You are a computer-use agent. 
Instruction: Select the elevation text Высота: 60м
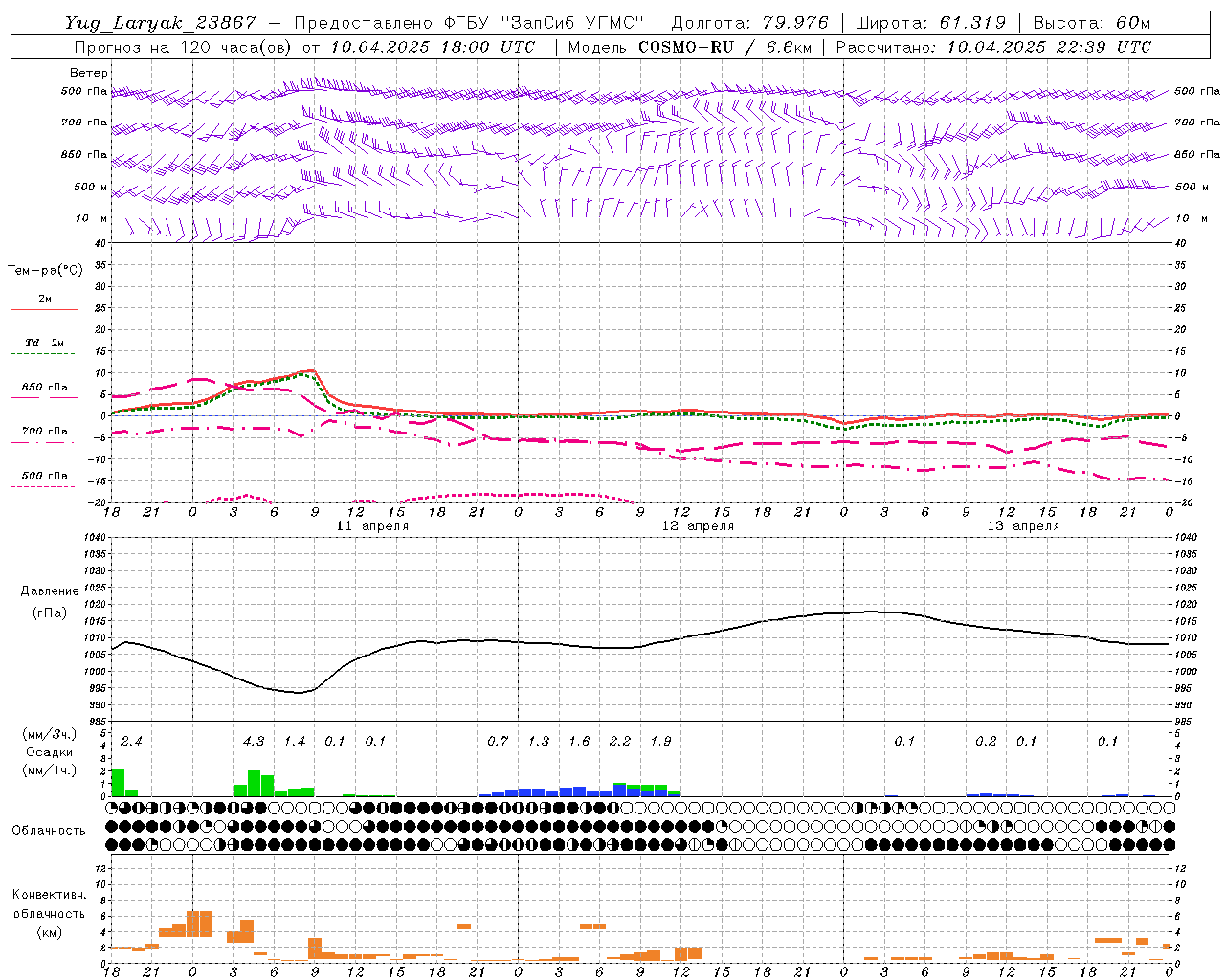1091,23
